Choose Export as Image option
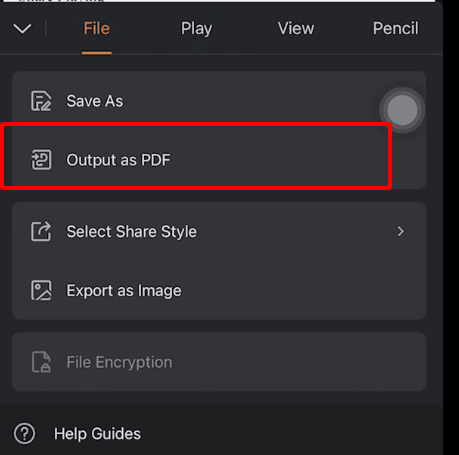The height and width of the screenshot is (455, 459). [219, 290]
